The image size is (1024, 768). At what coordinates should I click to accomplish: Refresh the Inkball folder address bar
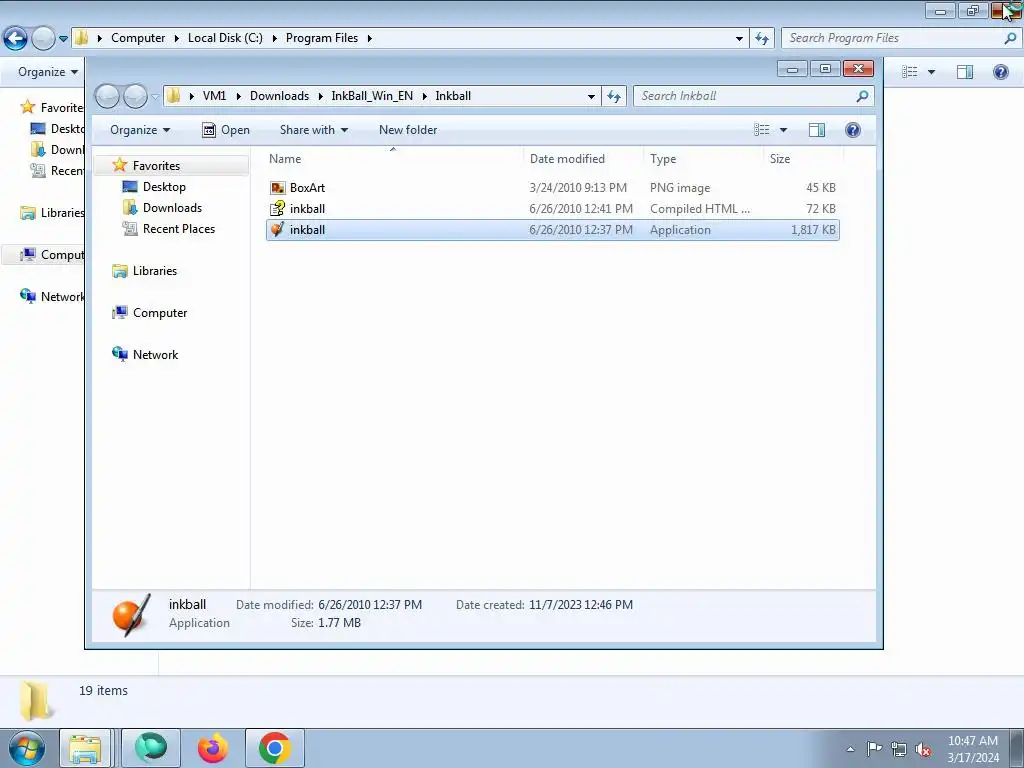click(x=613, y=96)
